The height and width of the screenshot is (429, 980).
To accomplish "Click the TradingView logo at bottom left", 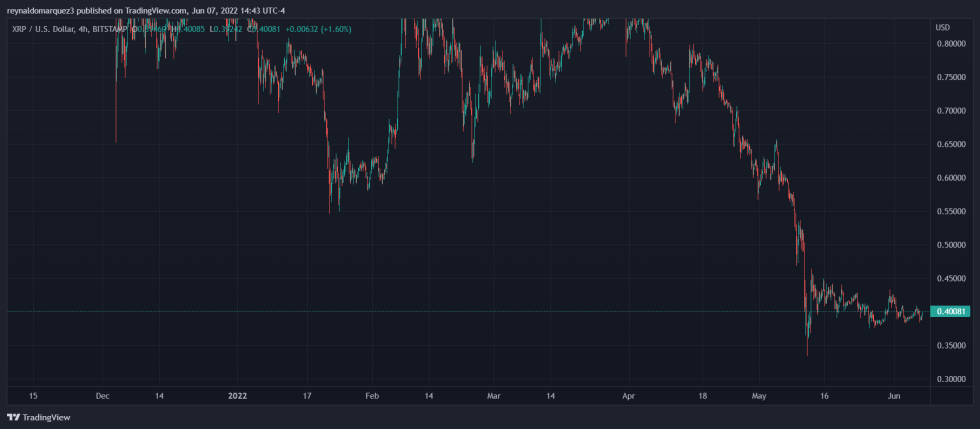I will click(39, 417).
